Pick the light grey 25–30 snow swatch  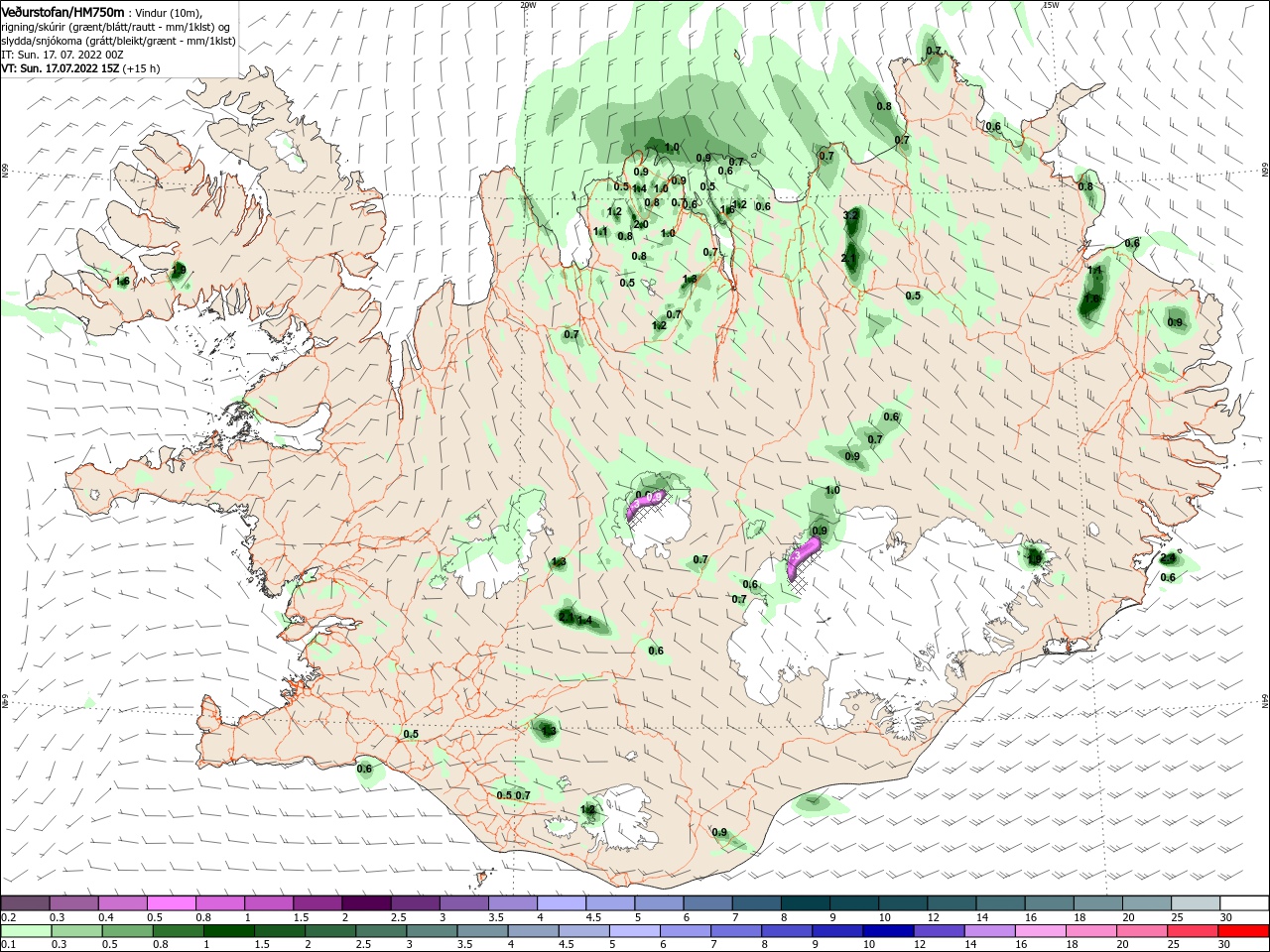(x=1196, y=903)
